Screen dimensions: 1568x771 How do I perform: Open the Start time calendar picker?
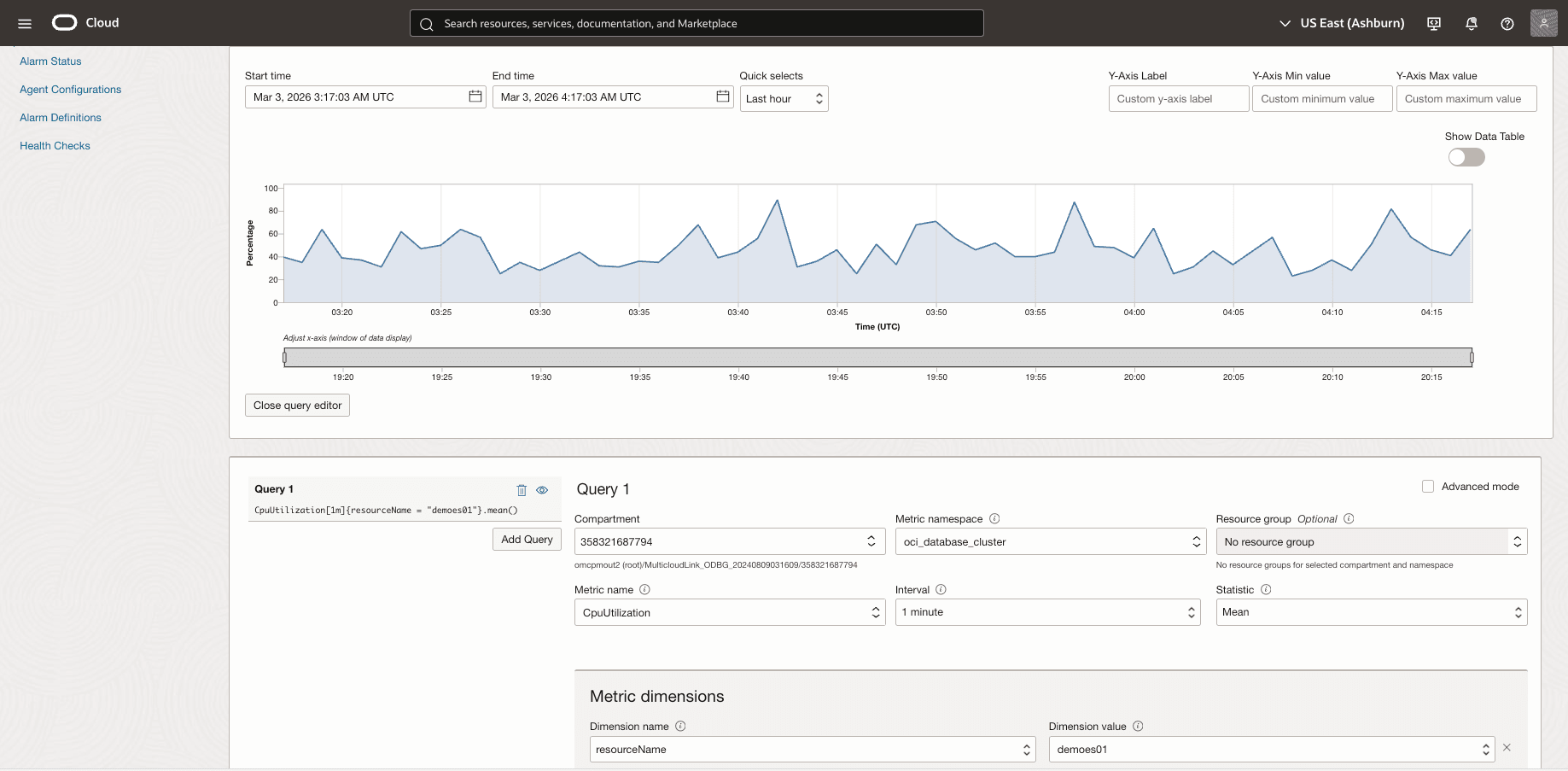(475, 96)
